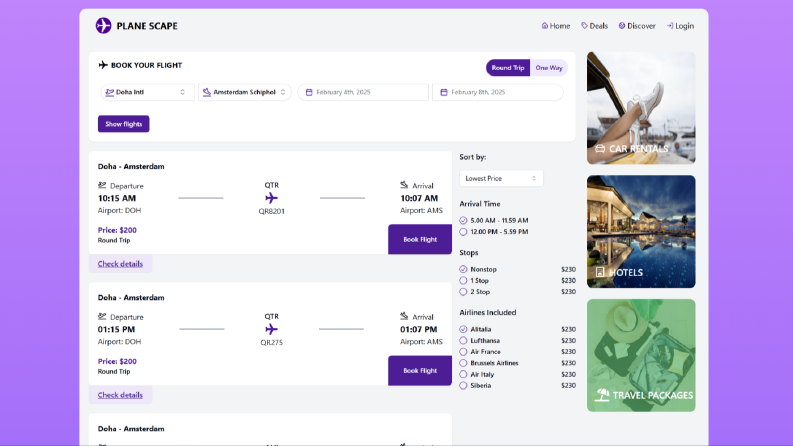Go to Home in navigation
Screen dimensions: 793x446
pos(556,26)
